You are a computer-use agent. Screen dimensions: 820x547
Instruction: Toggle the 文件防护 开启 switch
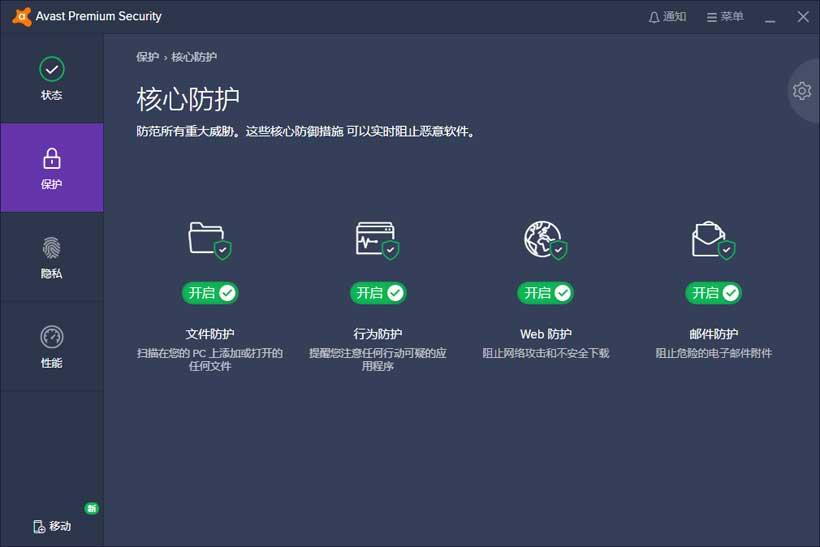pos(210,293)
